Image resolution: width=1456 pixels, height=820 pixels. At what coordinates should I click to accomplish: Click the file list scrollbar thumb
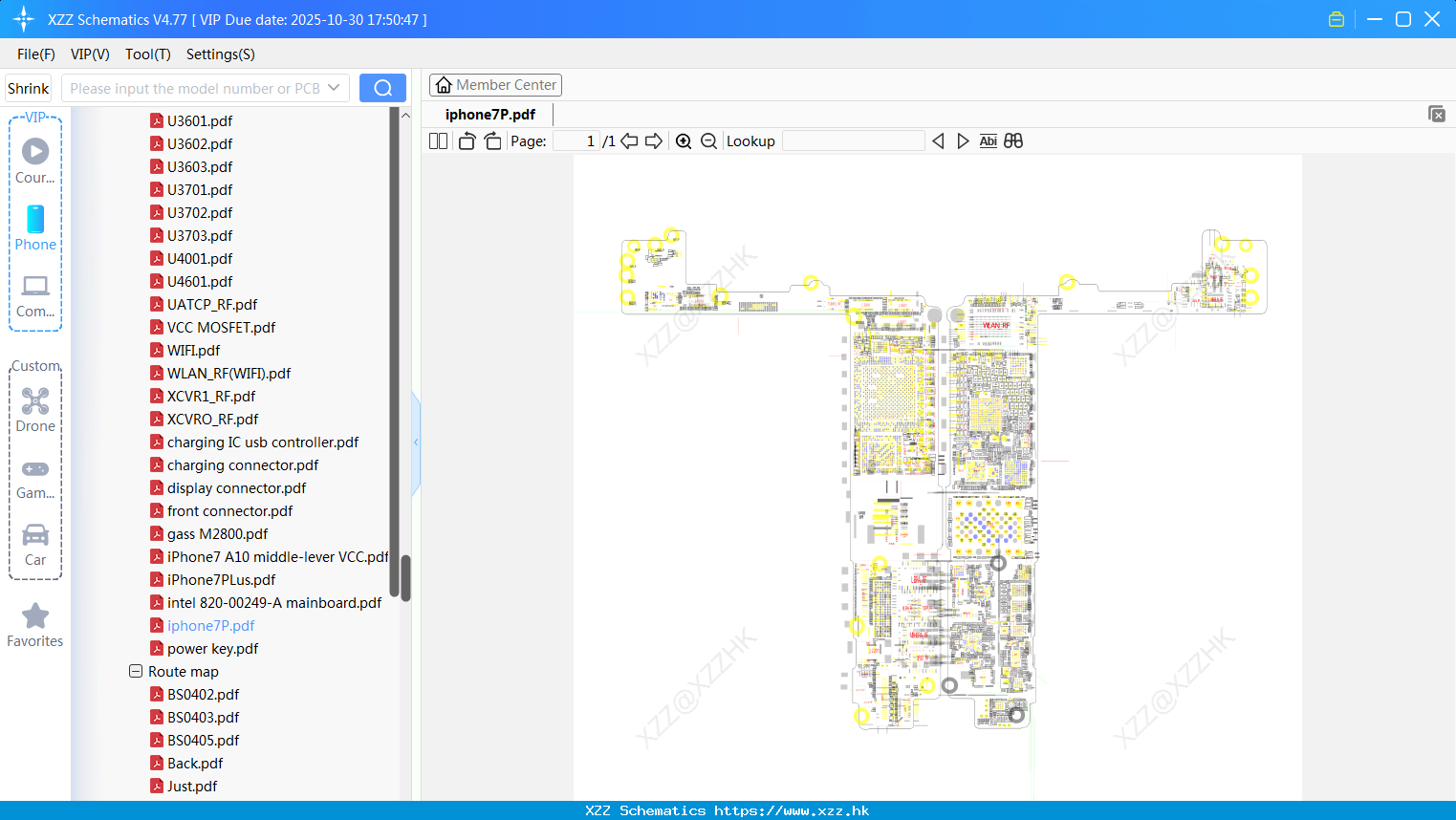pyautogui.click(x=405, y=577)
